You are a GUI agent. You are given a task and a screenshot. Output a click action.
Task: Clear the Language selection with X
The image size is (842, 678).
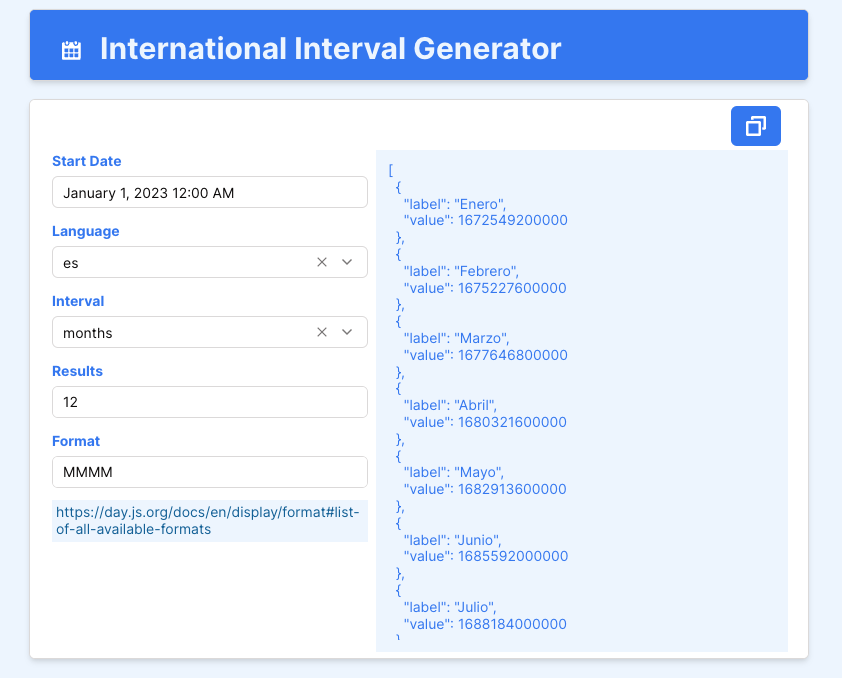point(322,262)
